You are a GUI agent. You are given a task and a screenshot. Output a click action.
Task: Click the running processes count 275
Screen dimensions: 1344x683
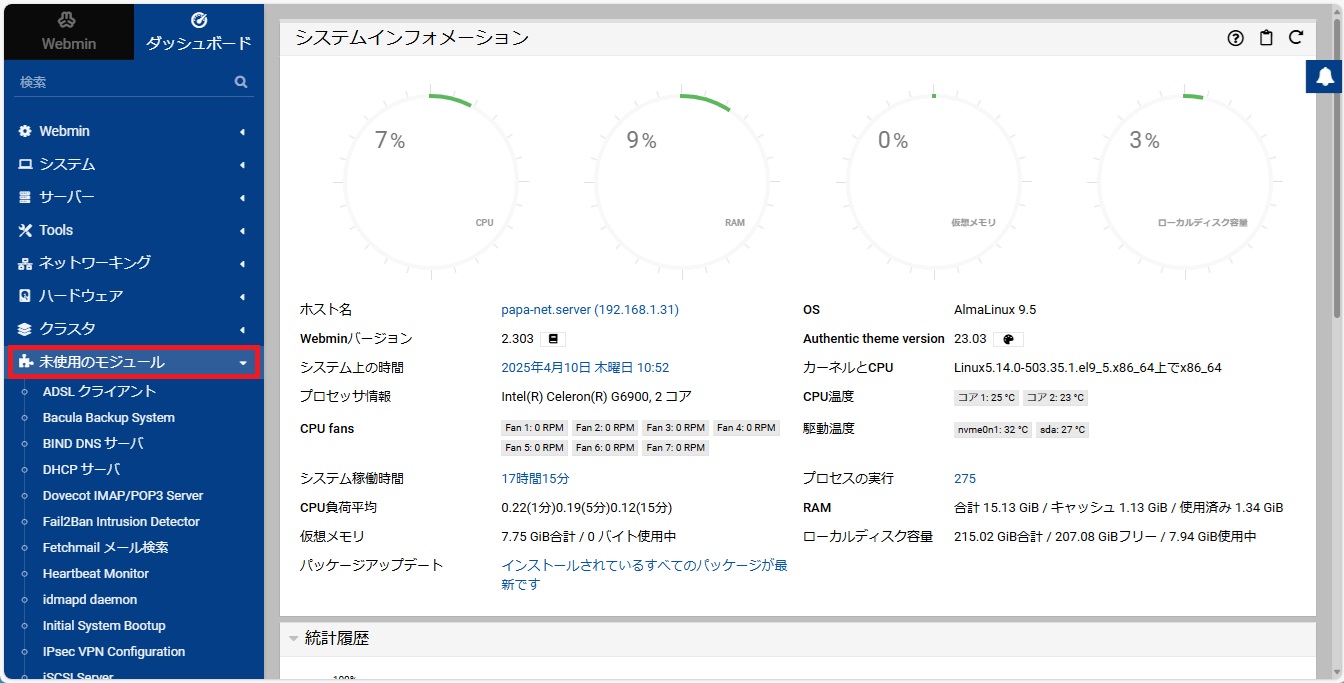[x=965, y=479]
